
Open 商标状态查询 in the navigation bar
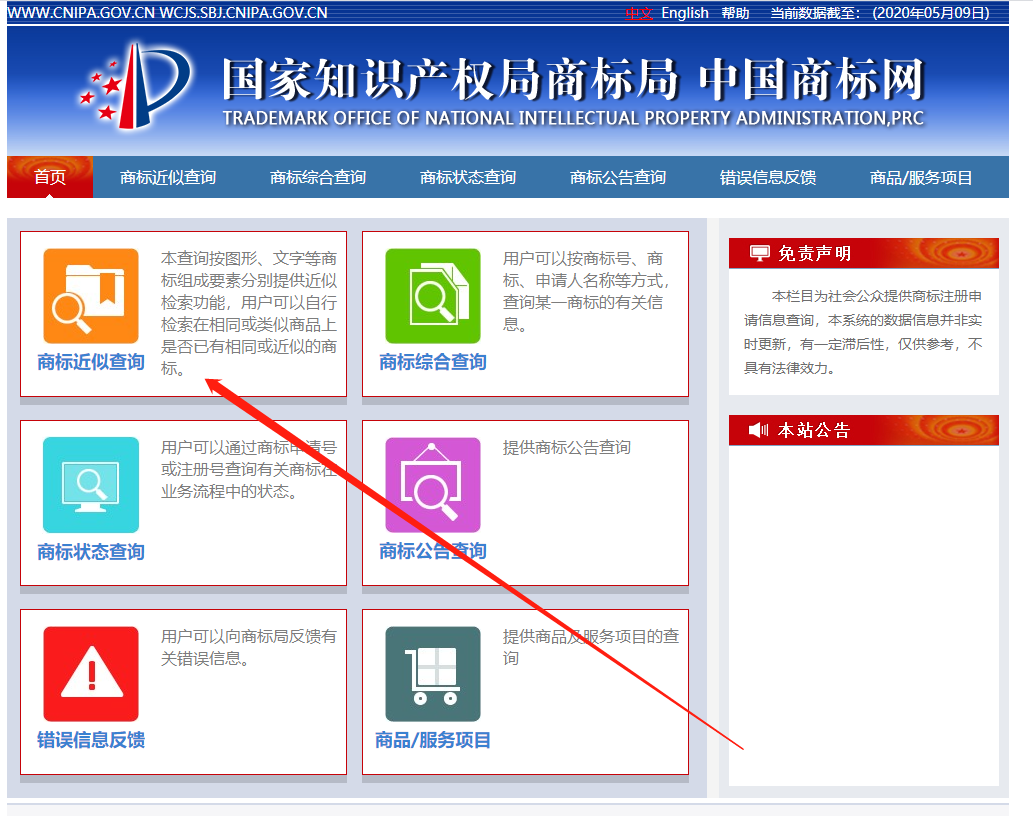(x=468, y=178)
